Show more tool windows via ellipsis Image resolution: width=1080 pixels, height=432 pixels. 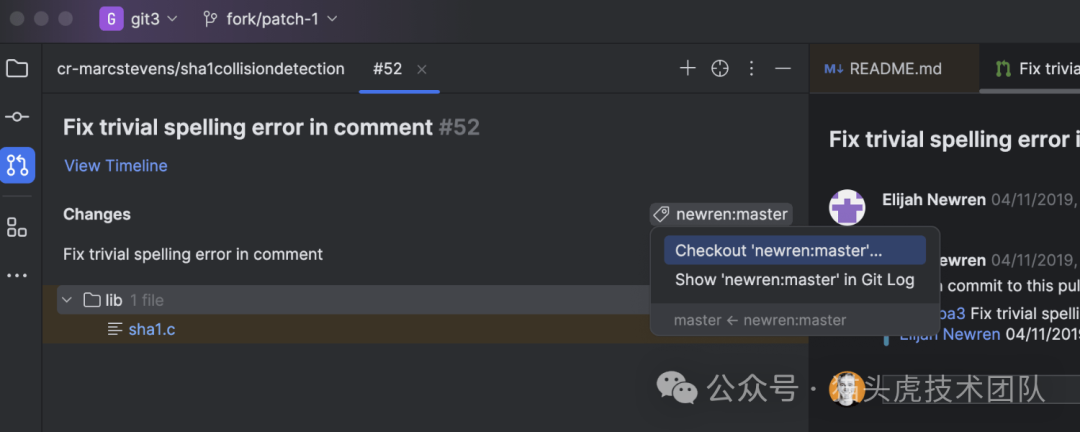pyautogui.click(x=17, y=275)
